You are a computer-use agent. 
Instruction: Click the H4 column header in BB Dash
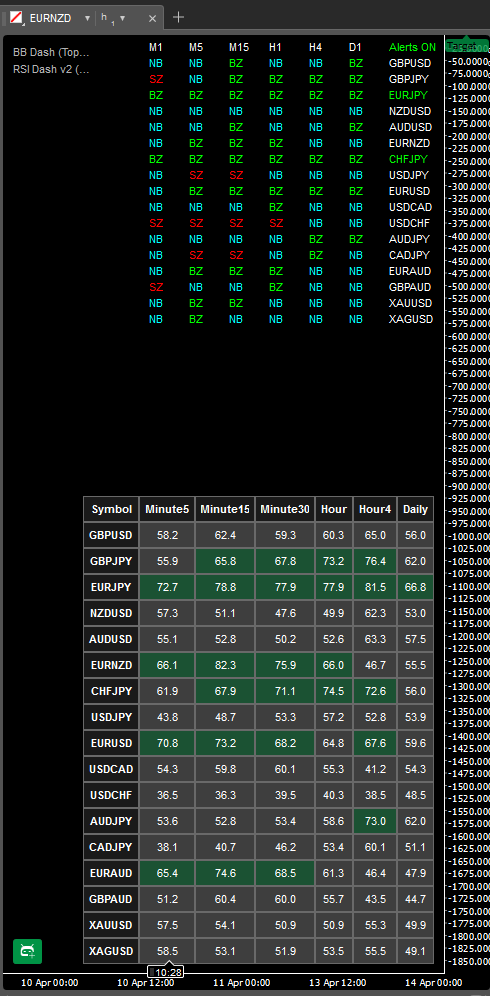[316, 47]
